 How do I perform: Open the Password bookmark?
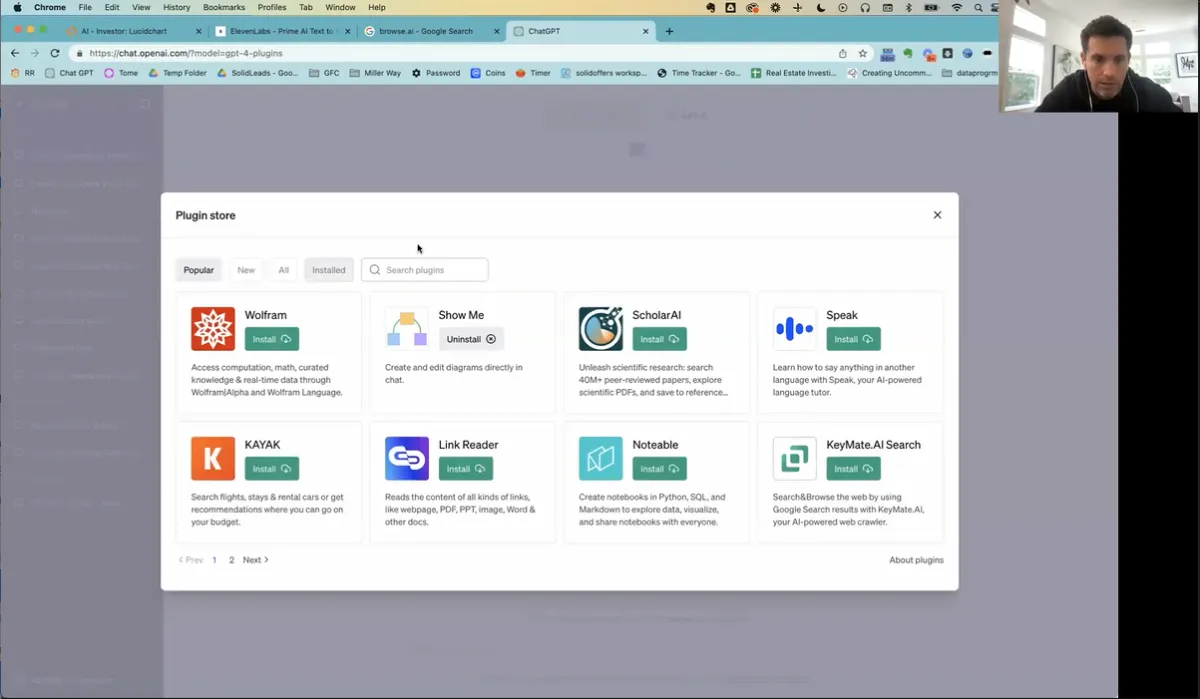(x=436, y=73)
